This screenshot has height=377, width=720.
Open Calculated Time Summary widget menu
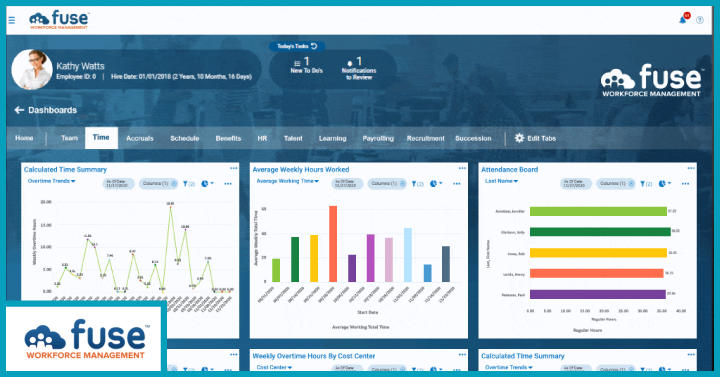click(234, 169)
